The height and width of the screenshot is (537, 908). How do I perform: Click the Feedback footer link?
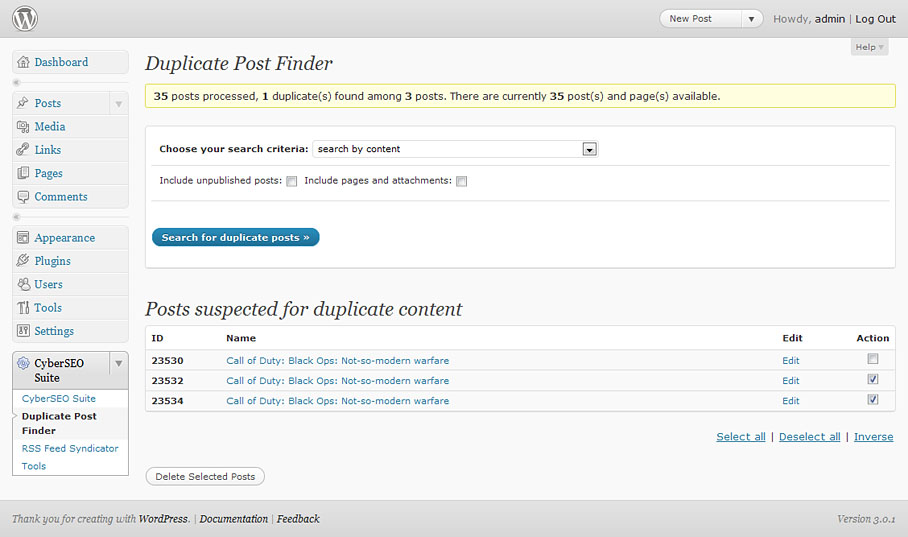298,519
